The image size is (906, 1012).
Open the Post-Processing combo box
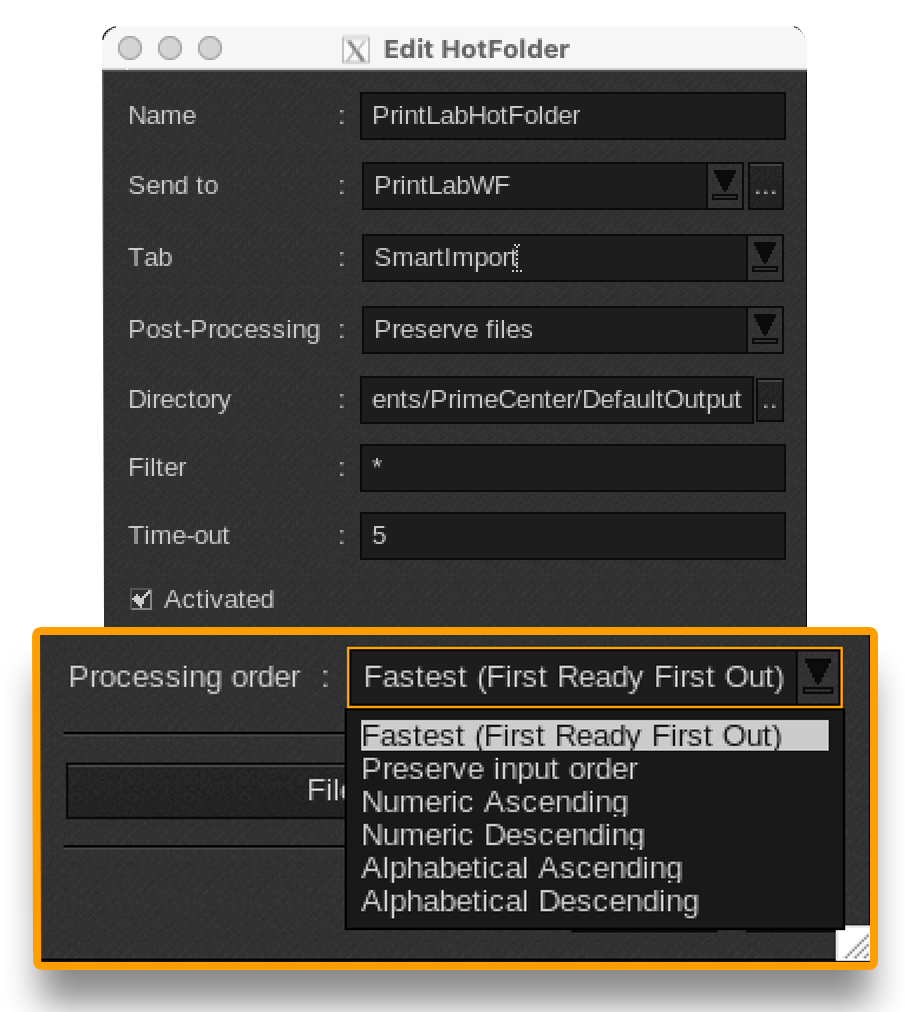click(550, 329)
